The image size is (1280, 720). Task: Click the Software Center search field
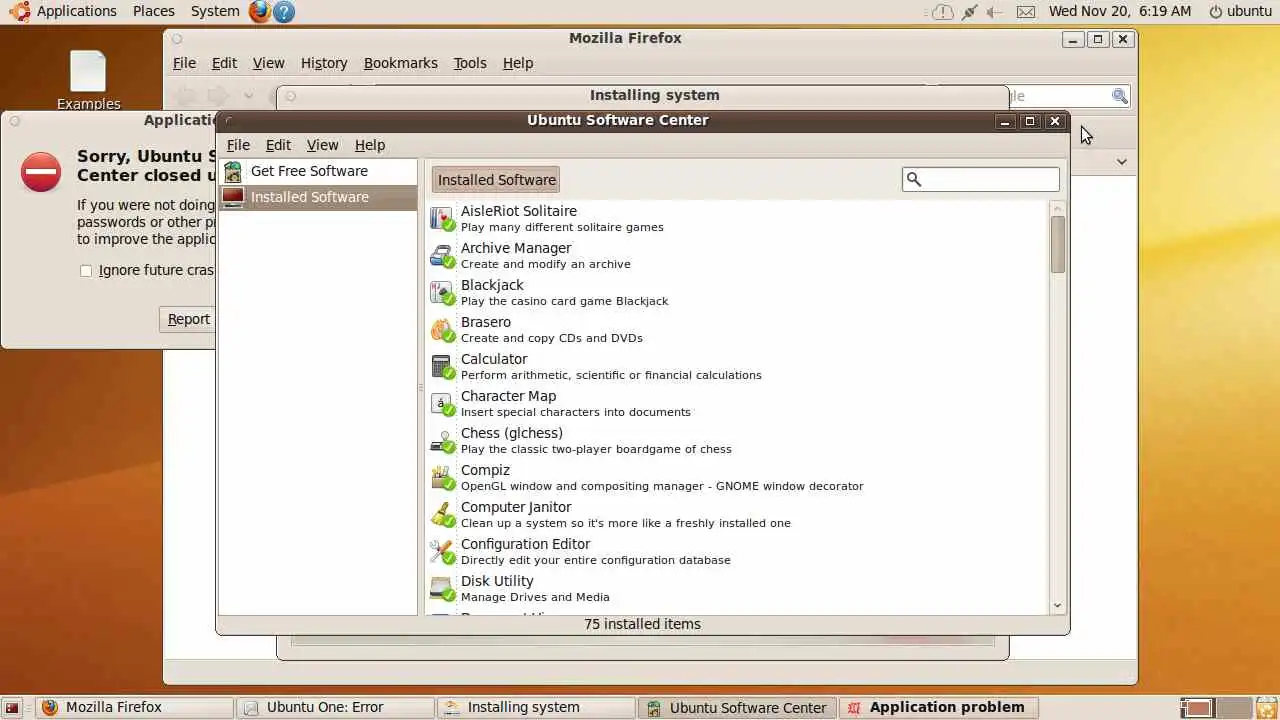(980, 179)
